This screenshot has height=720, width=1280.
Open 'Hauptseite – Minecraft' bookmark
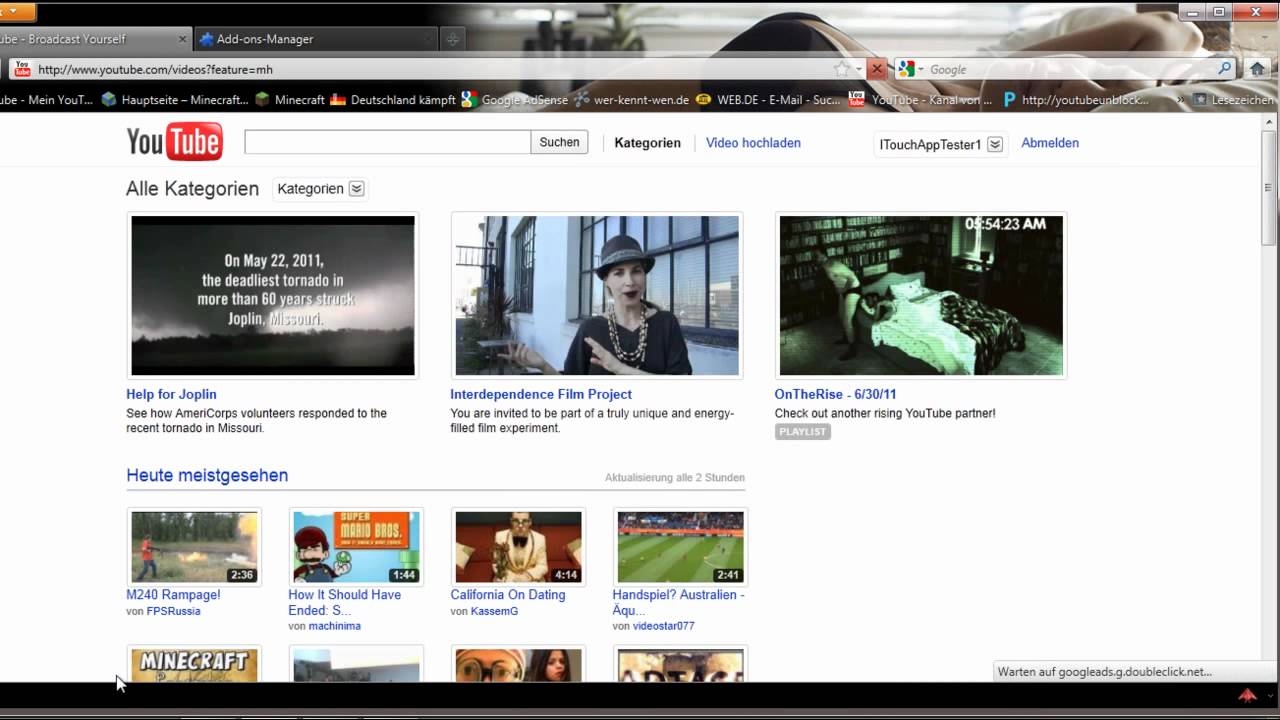[x=176, y=100]
